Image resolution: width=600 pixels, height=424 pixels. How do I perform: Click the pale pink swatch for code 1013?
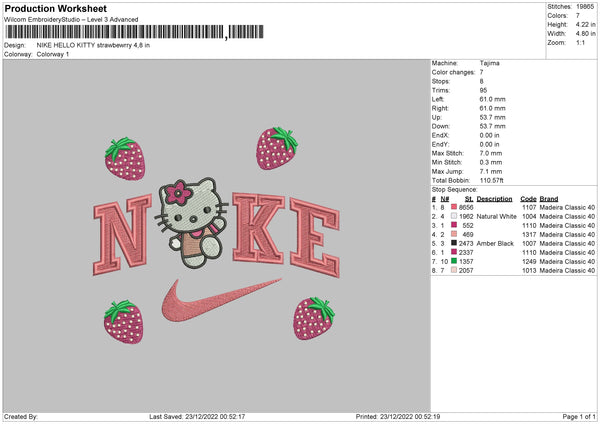tap(454, 270)
